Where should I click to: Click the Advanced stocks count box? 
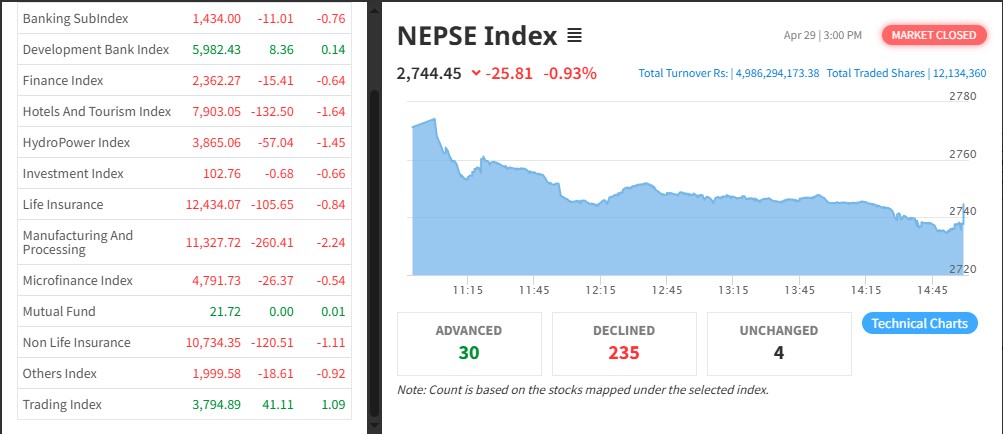click(469, 343)
